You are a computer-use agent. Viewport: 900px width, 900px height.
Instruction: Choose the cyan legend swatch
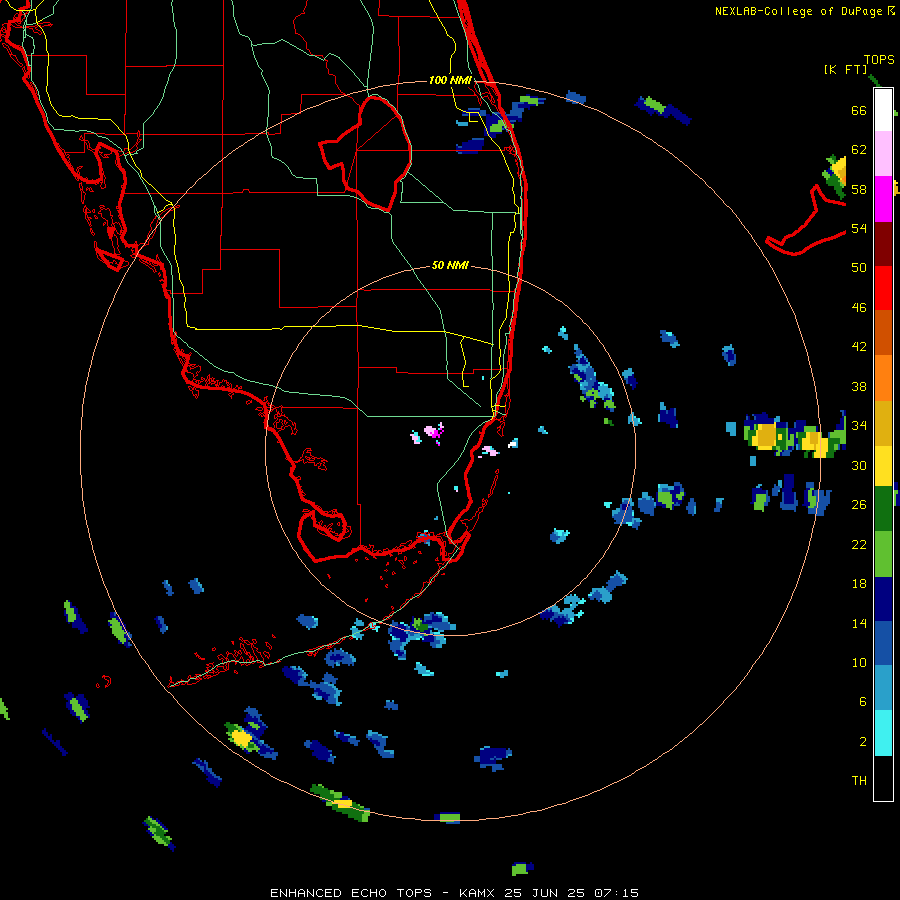click(883, 733)
